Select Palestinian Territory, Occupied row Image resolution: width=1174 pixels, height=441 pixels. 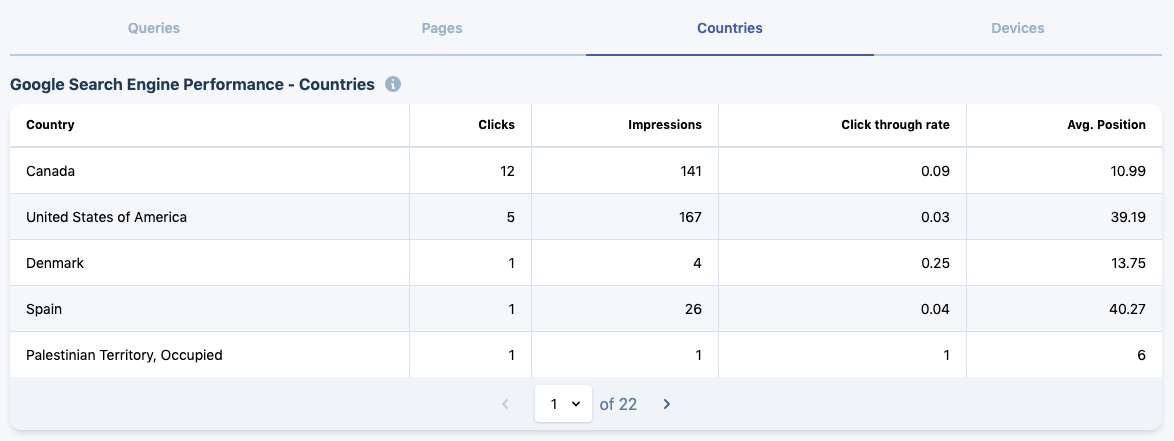[586, 355]
